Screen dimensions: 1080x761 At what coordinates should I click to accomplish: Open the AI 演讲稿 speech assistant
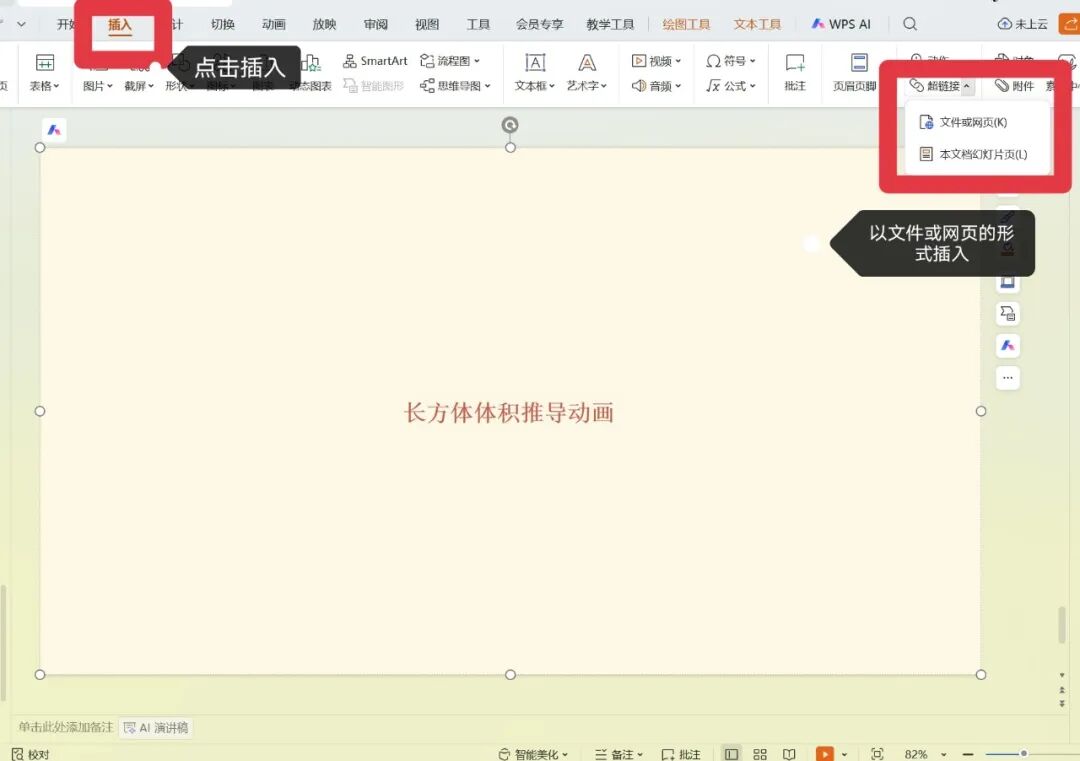[x=156, y=727]
